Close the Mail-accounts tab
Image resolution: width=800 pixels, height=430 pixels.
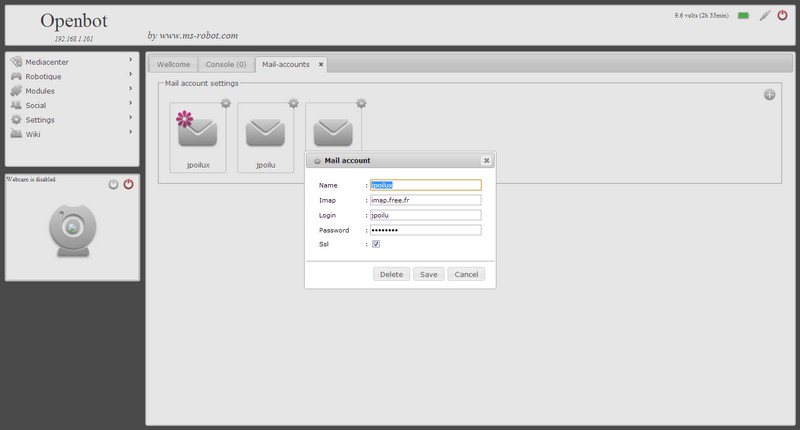point(321,64)
